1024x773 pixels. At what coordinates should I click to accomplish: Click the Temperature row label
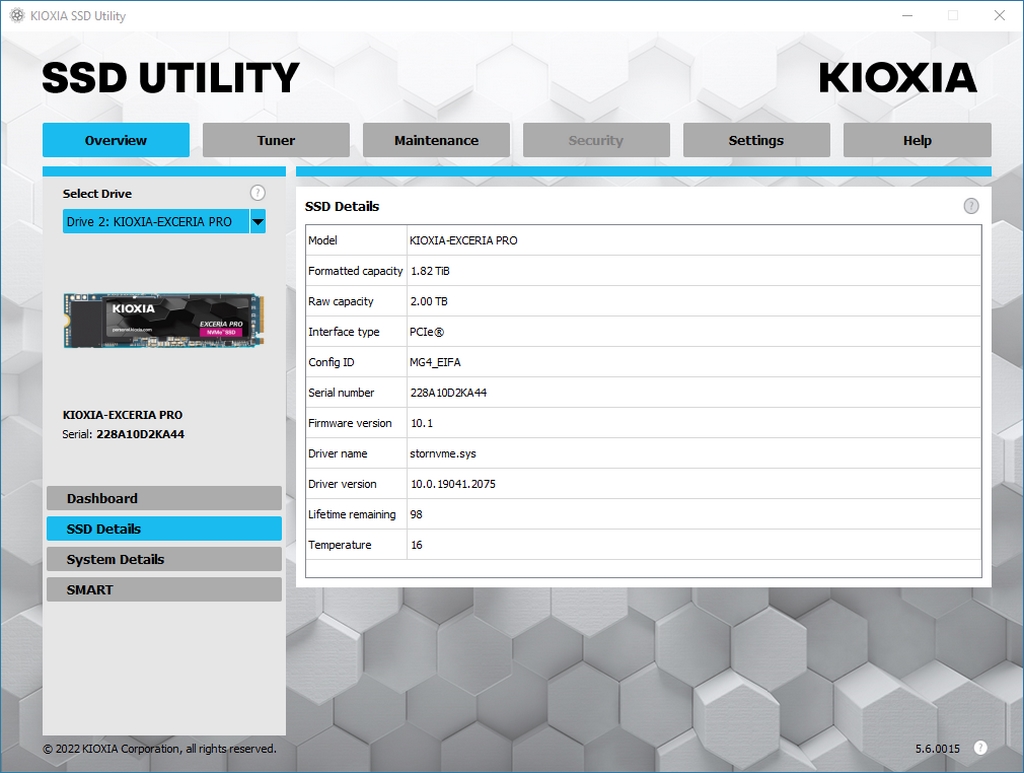pyautogui.click(x=340, y=545)
